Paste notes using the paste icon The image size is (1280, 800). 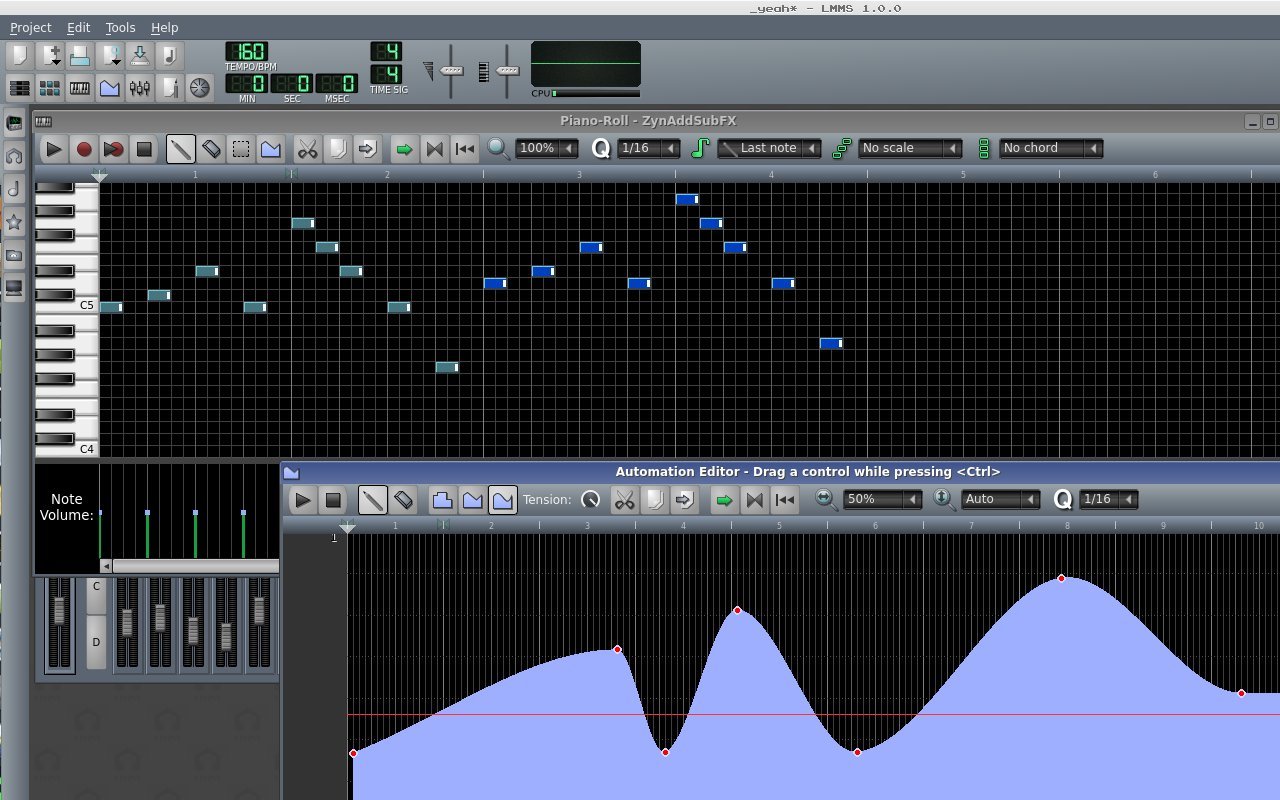tap(368, 148)
